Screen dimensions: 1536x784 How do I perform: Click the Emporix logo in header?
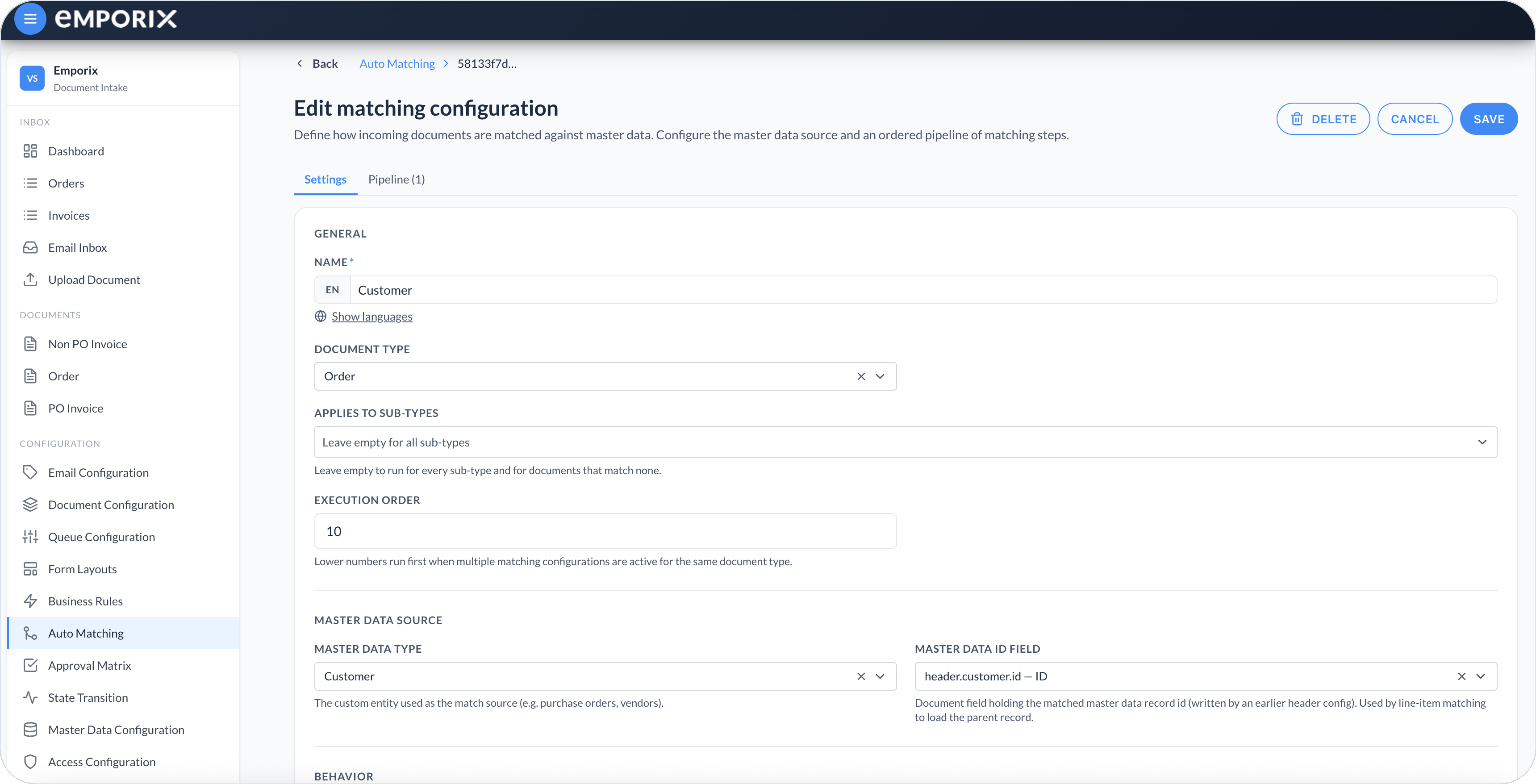click(x=116, y=19)
